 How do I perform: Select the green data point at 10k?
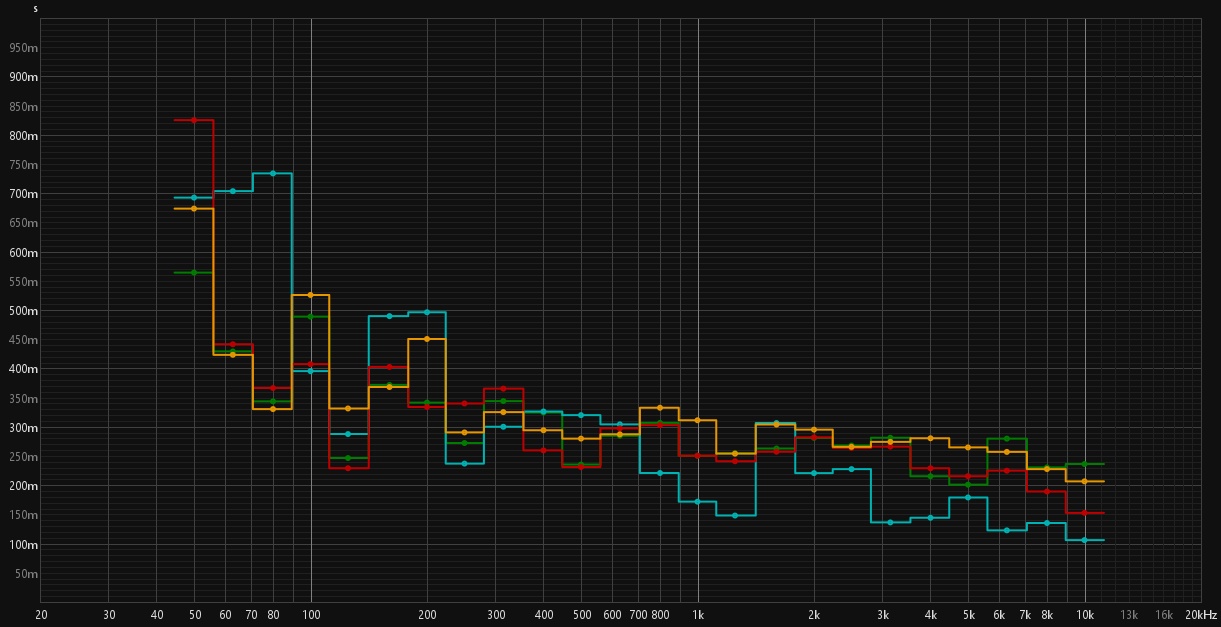pos(1085,464)
